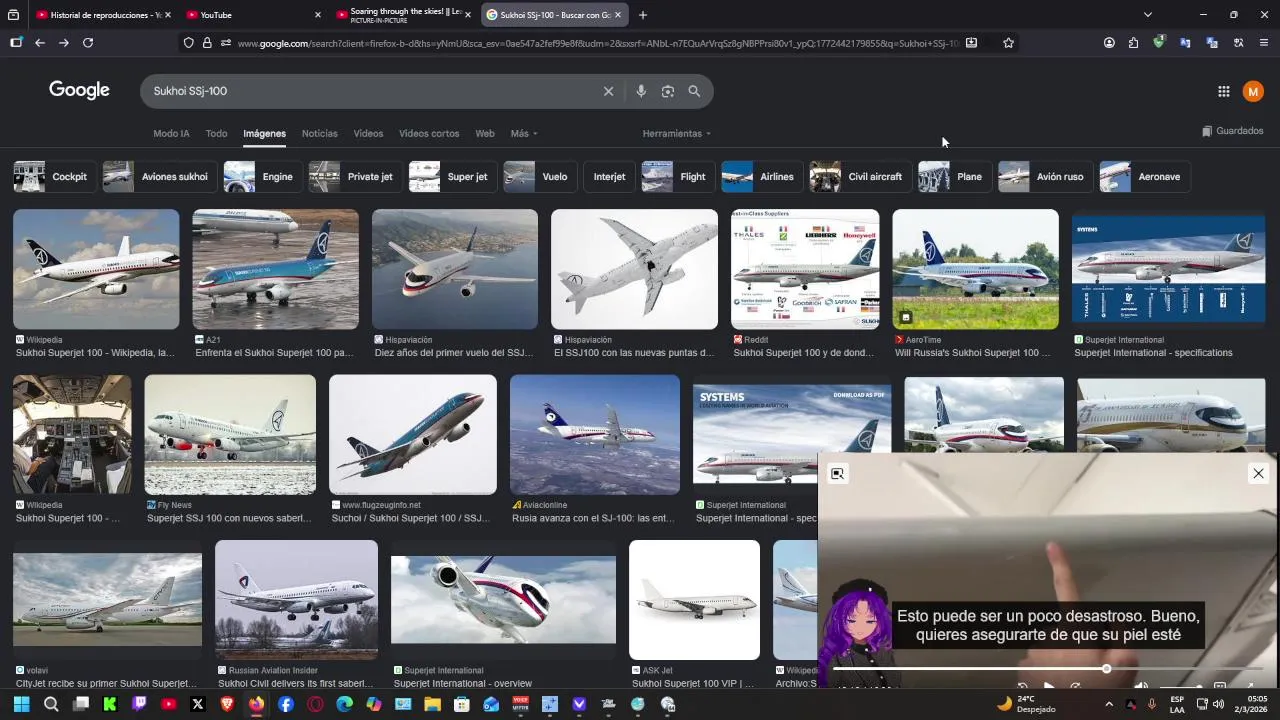The image size is (1280, 720).
Task: Open Google Lens image search
Action: (668, 91)
